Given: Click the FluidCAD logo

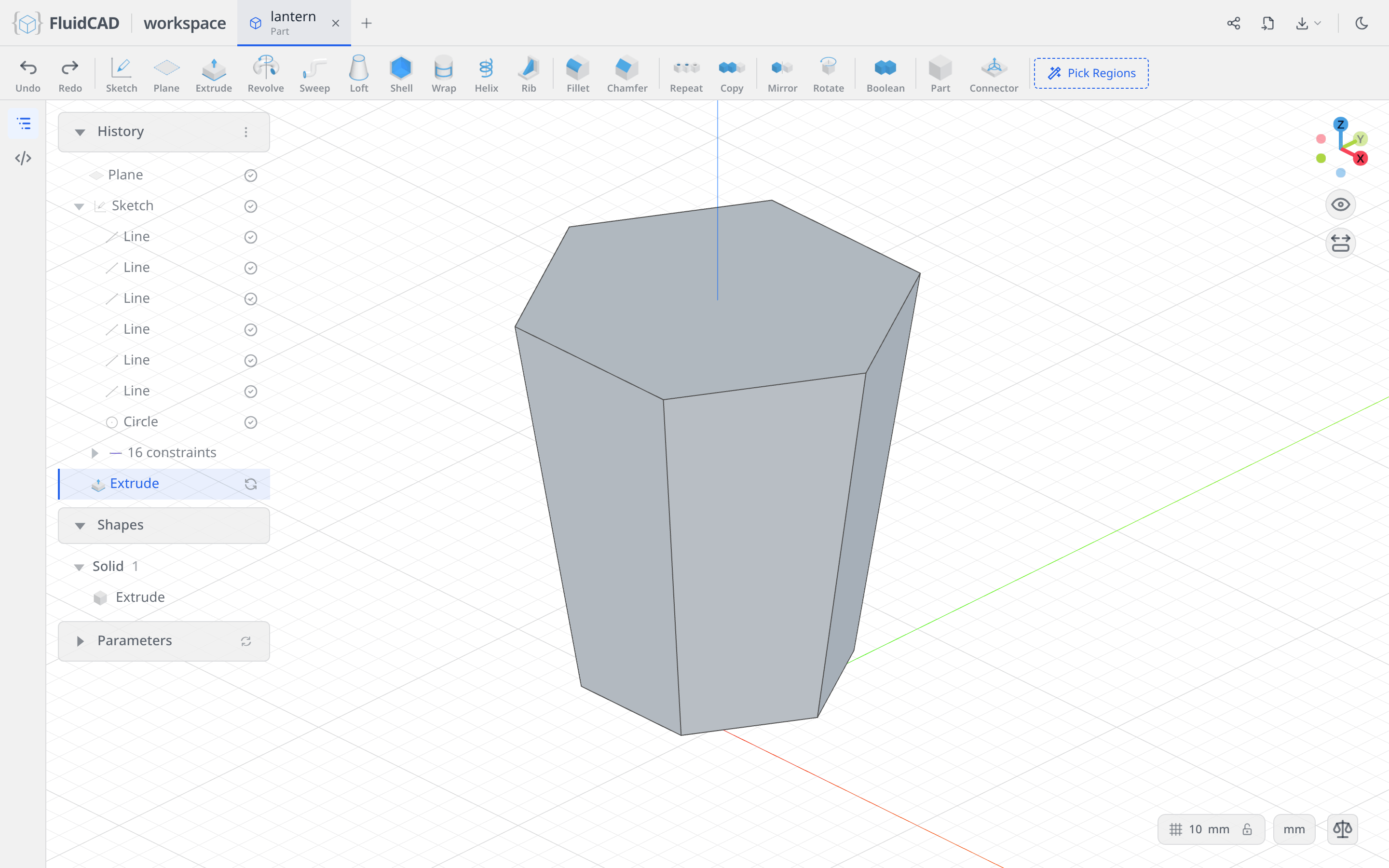Looking at the screenshot, I should [66, 23].
